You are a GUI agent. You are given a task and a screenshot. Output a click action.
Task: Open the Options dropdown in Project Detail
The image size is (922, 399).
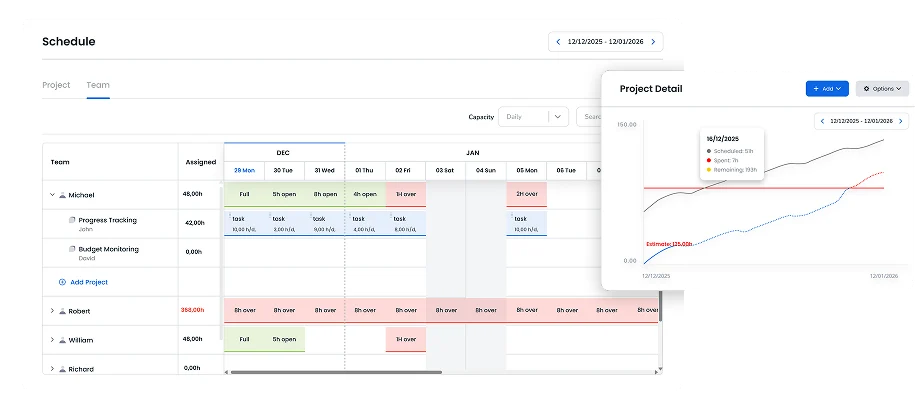[x=882, y=89]
